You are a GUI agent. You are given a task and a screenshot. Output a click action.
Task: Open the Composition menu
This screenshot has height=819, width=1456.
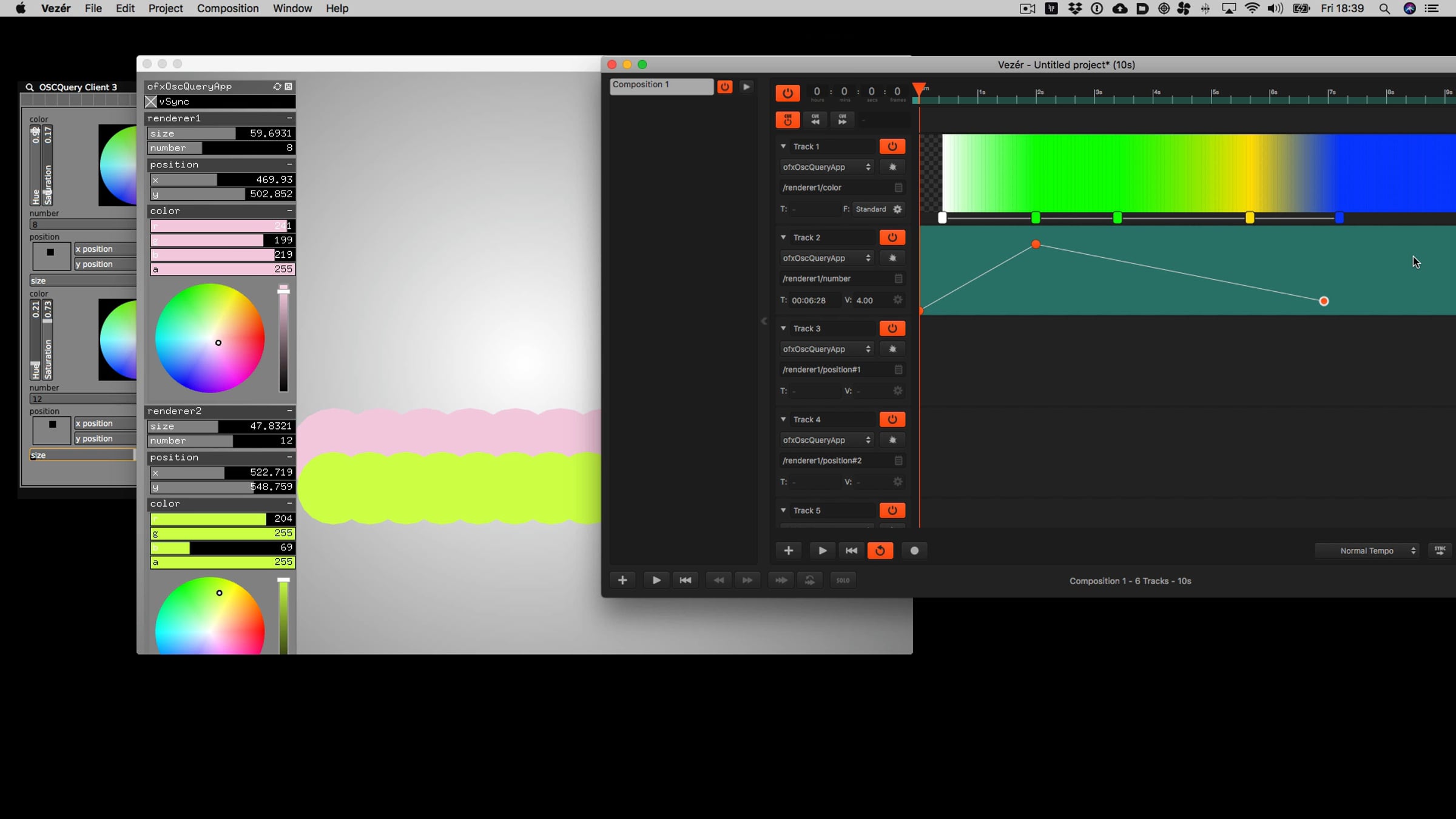(227, 8)
